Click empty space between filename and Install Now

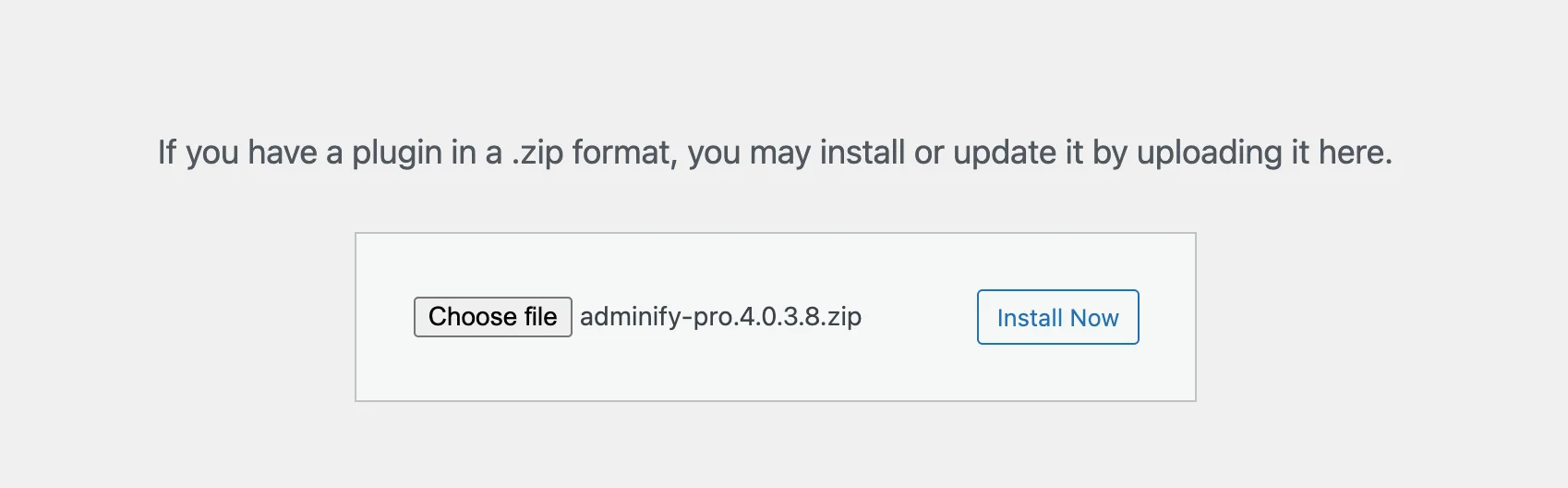tap(919, 317)
